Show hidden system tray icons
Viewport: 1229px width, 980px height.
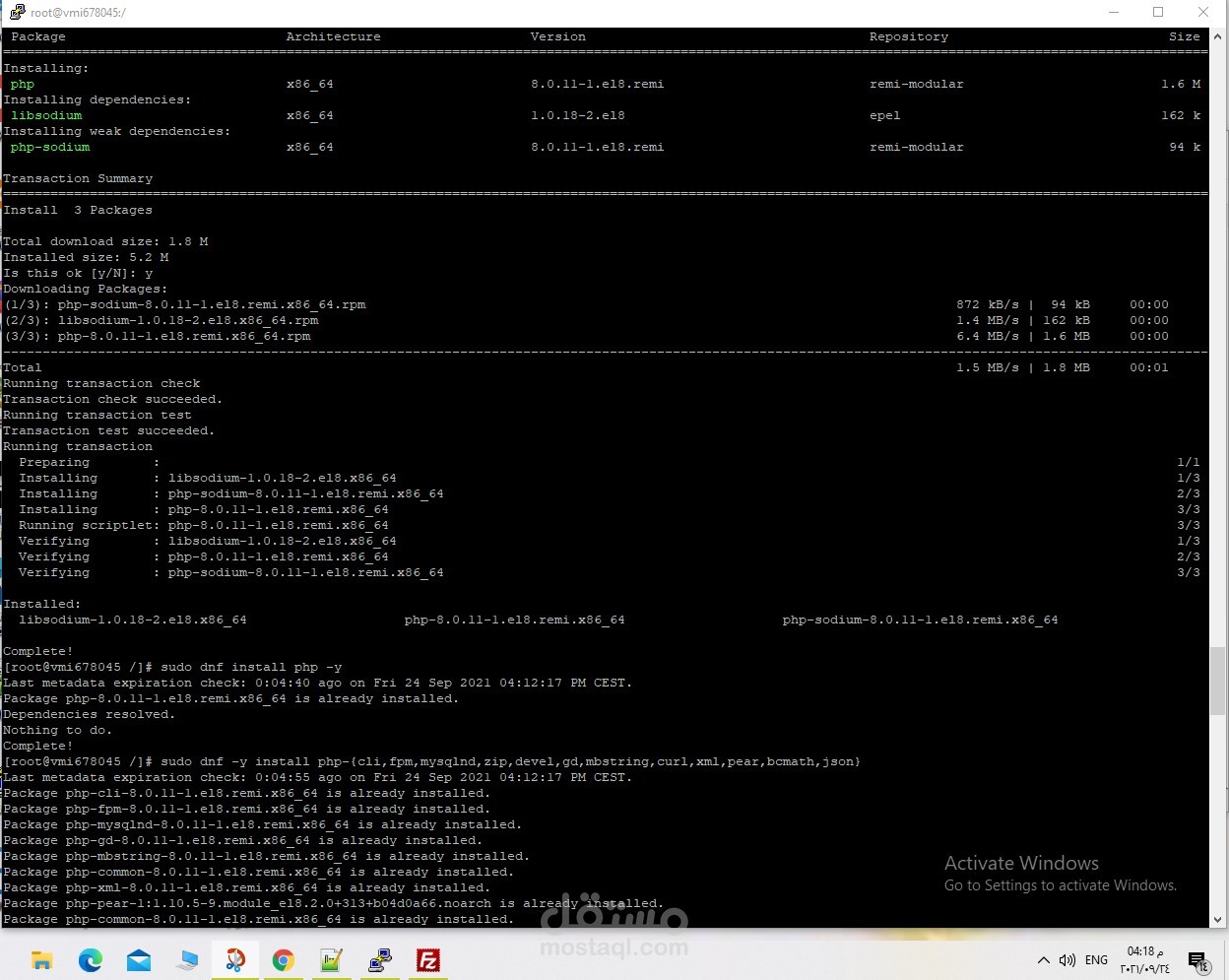(x=1044, y=960)
